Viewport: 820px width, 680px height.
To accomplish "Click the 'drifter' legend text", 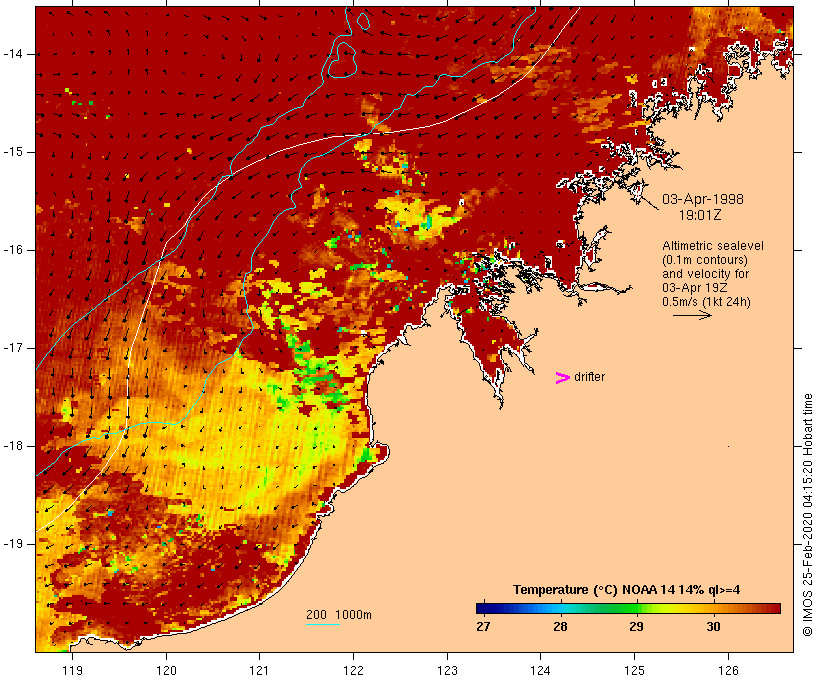I will (589, 377).
